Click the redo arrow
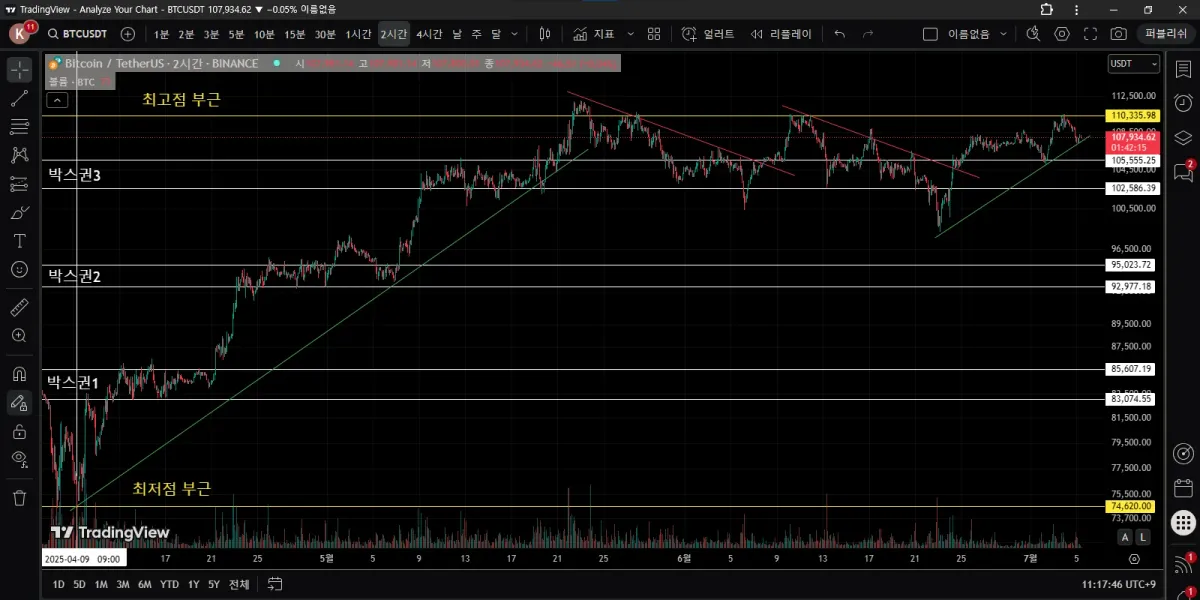This screenshot has height=600, width=1200. pos(867,34)
